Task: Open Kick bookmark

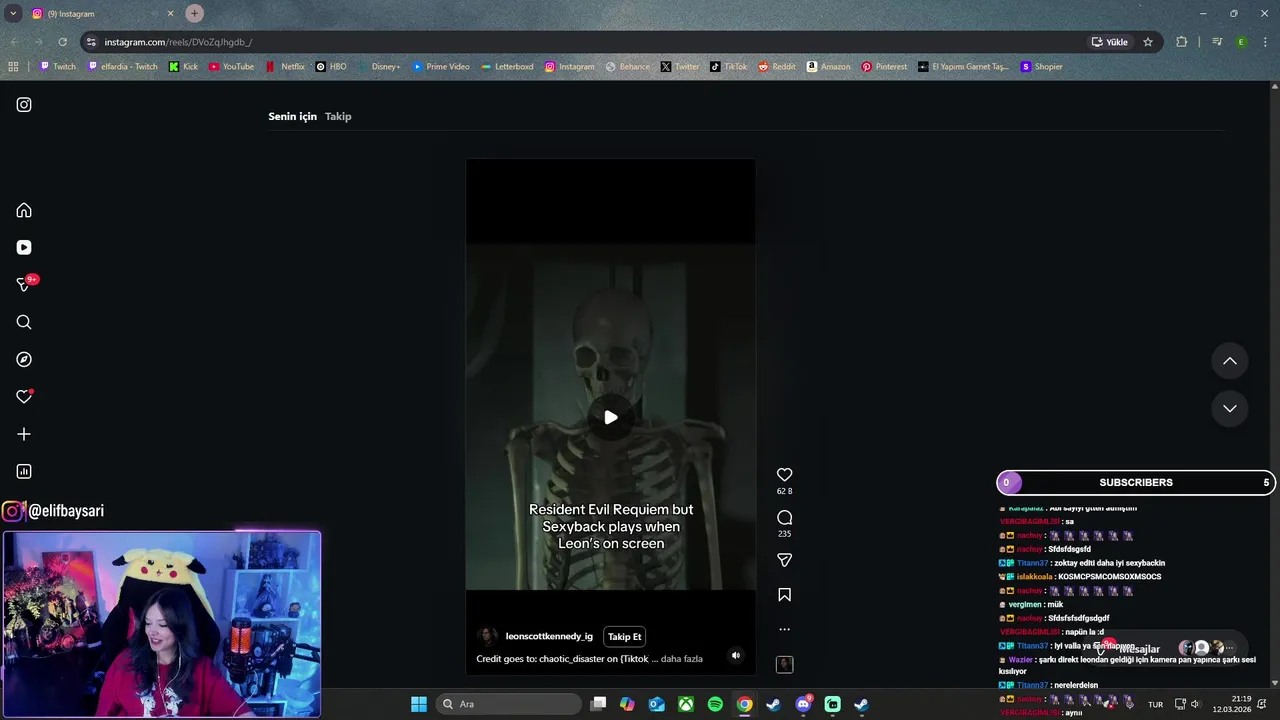Action: 183,67
